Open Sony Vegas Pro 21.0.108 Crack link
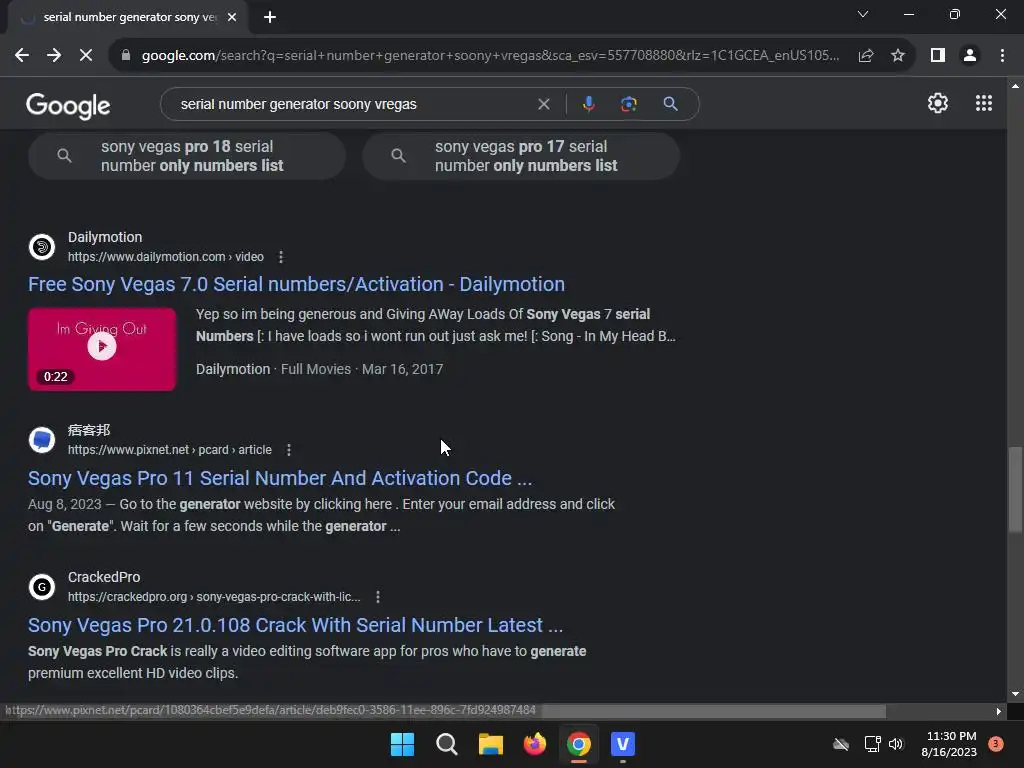The width and height of the screenshot is (1024, 768). [295, 625]
